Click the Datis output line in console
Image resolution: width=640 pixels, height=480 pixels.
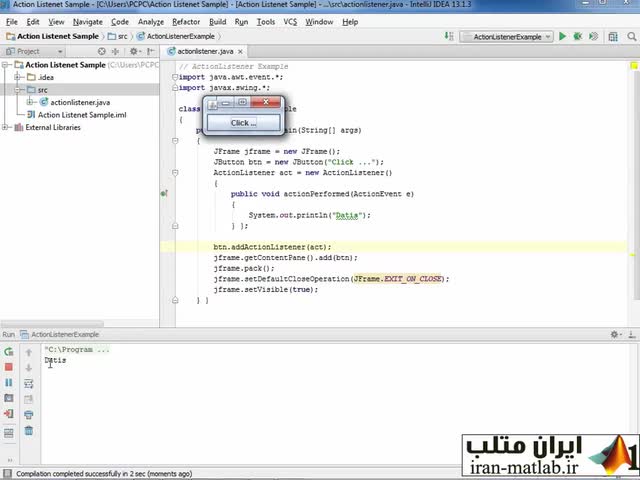[55, 360]
